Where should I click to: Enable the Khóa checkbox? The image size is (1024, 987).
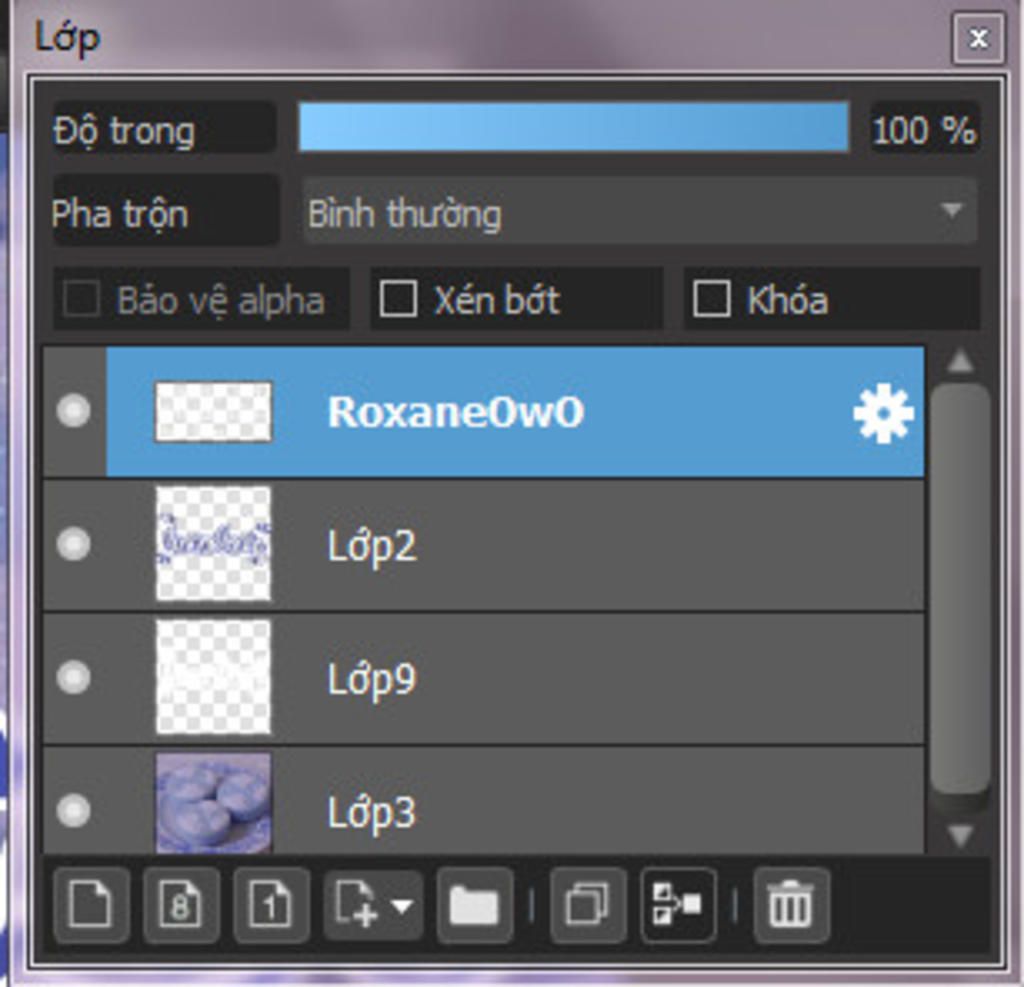pos(711,299)
